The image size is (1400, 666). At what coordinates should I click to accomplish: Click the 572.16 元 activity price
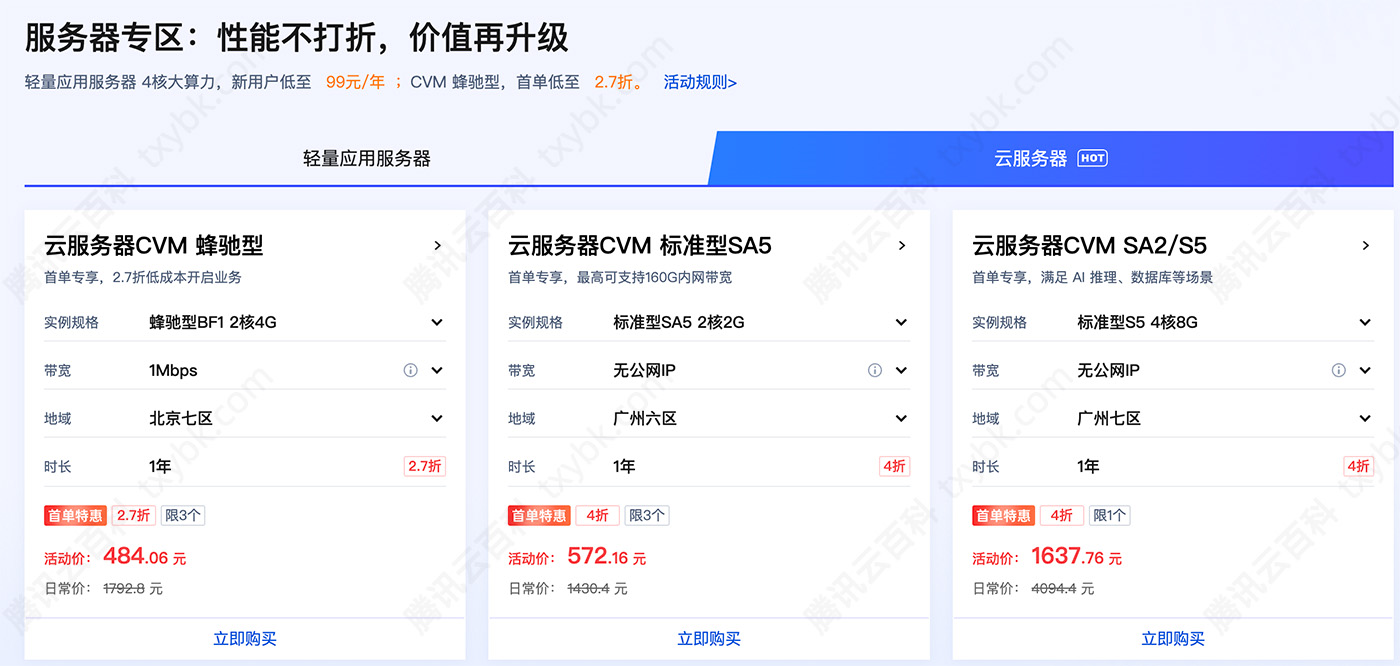tap(607, 556)
